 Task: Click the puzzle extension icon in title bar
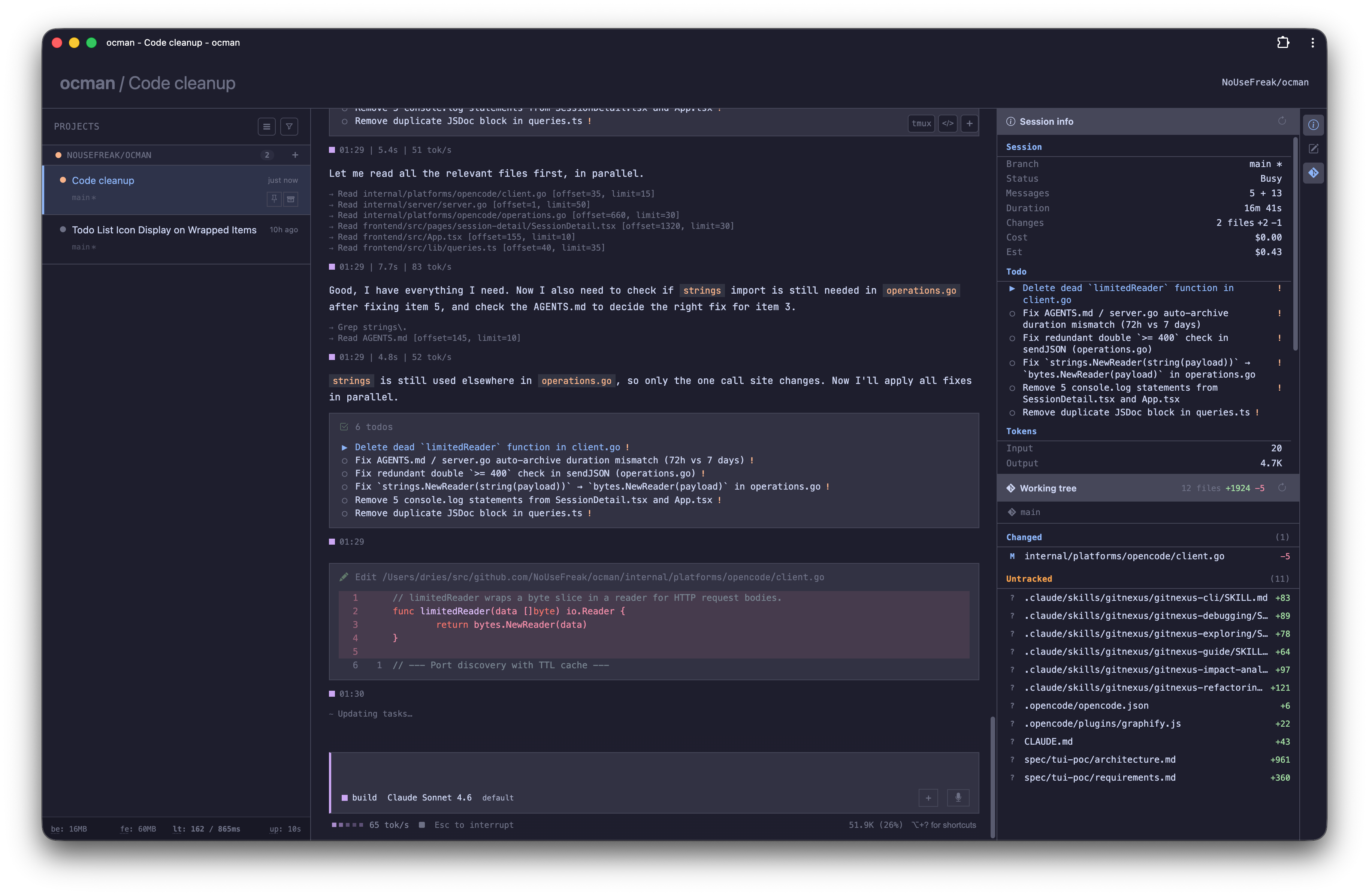pyautogui.click(x=1283, y=43)
